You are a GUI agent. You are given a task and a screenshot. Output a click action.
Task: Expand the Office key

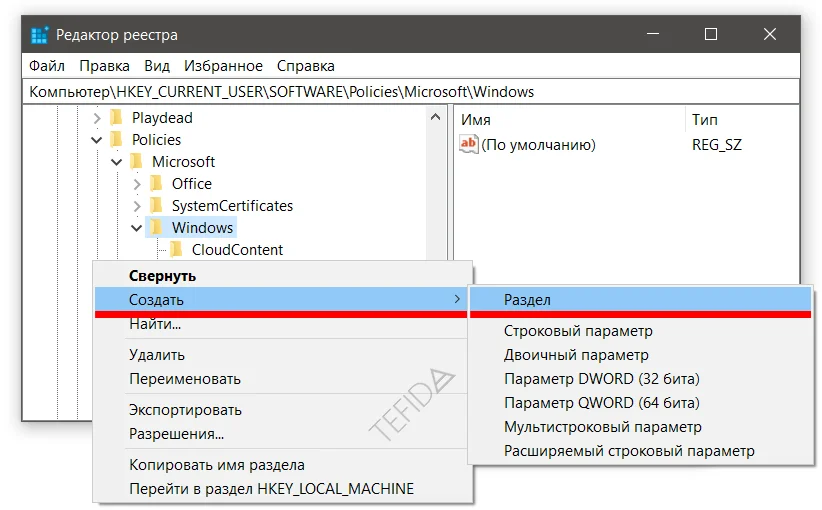pos(137,184)
